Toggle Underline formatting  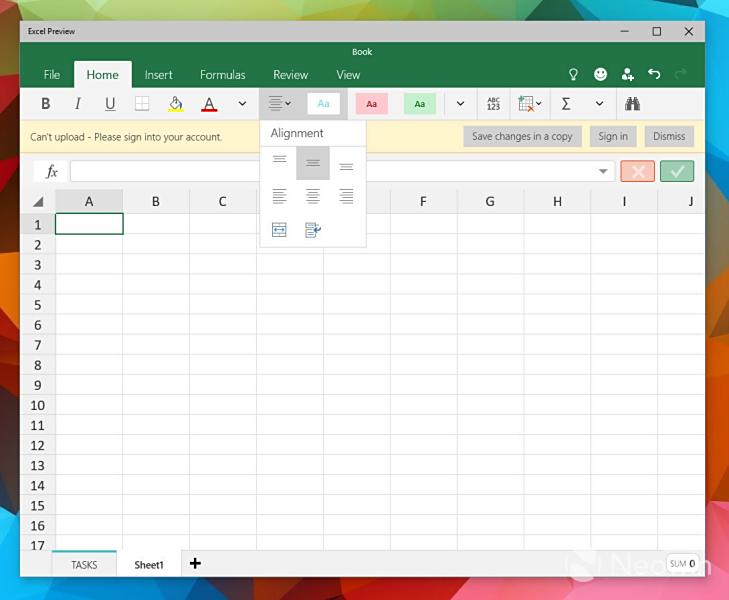pyautogui.click(x=110, y=103)
